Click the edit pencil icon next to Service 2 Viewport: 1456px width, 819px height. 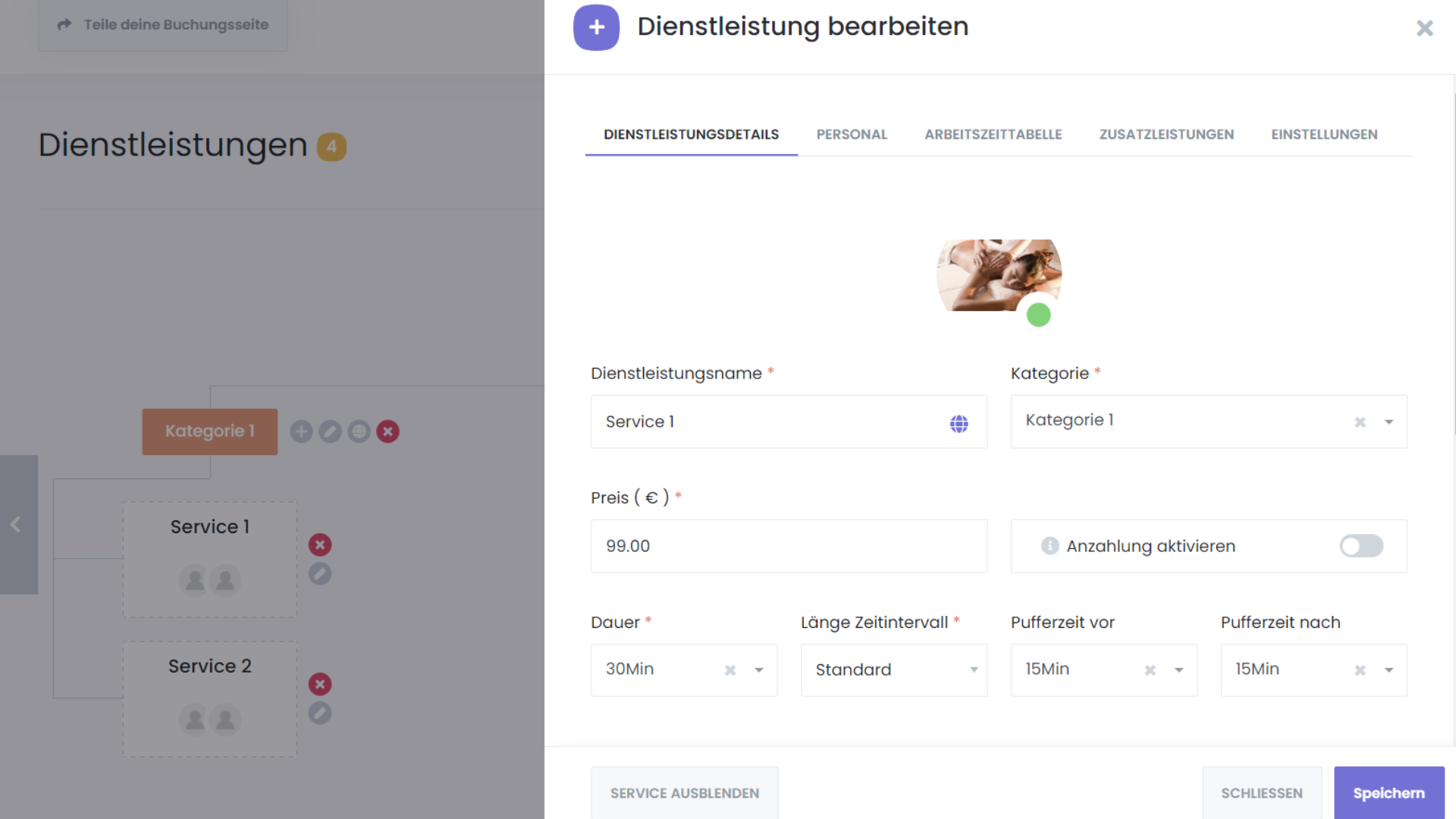click(320, 714)
